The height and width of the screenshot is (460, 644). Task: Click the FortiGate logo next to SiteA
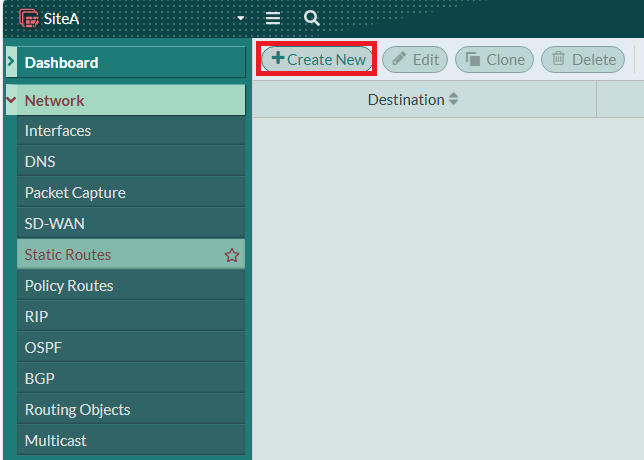point(29,18)
